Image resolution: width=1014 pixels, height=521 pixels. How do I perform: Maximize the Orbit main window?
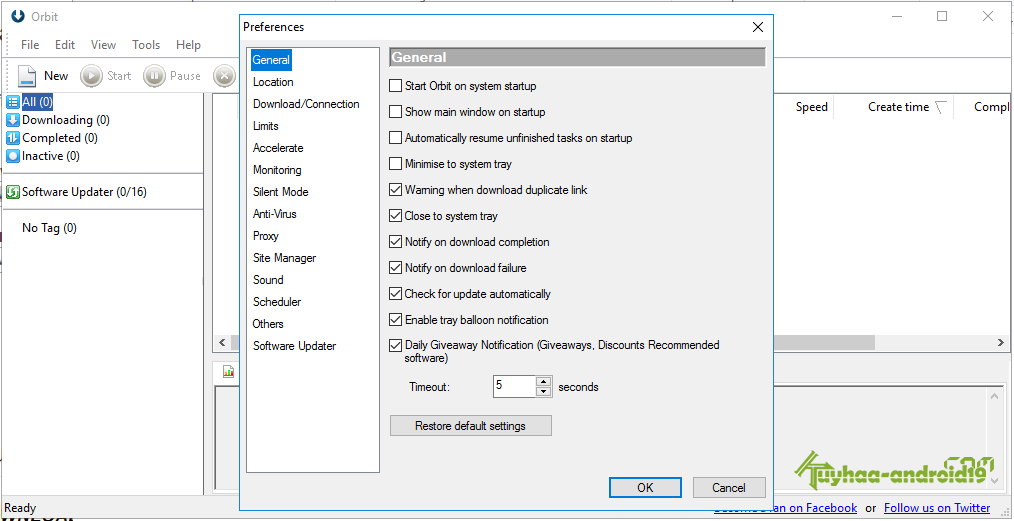pos(942,16)
